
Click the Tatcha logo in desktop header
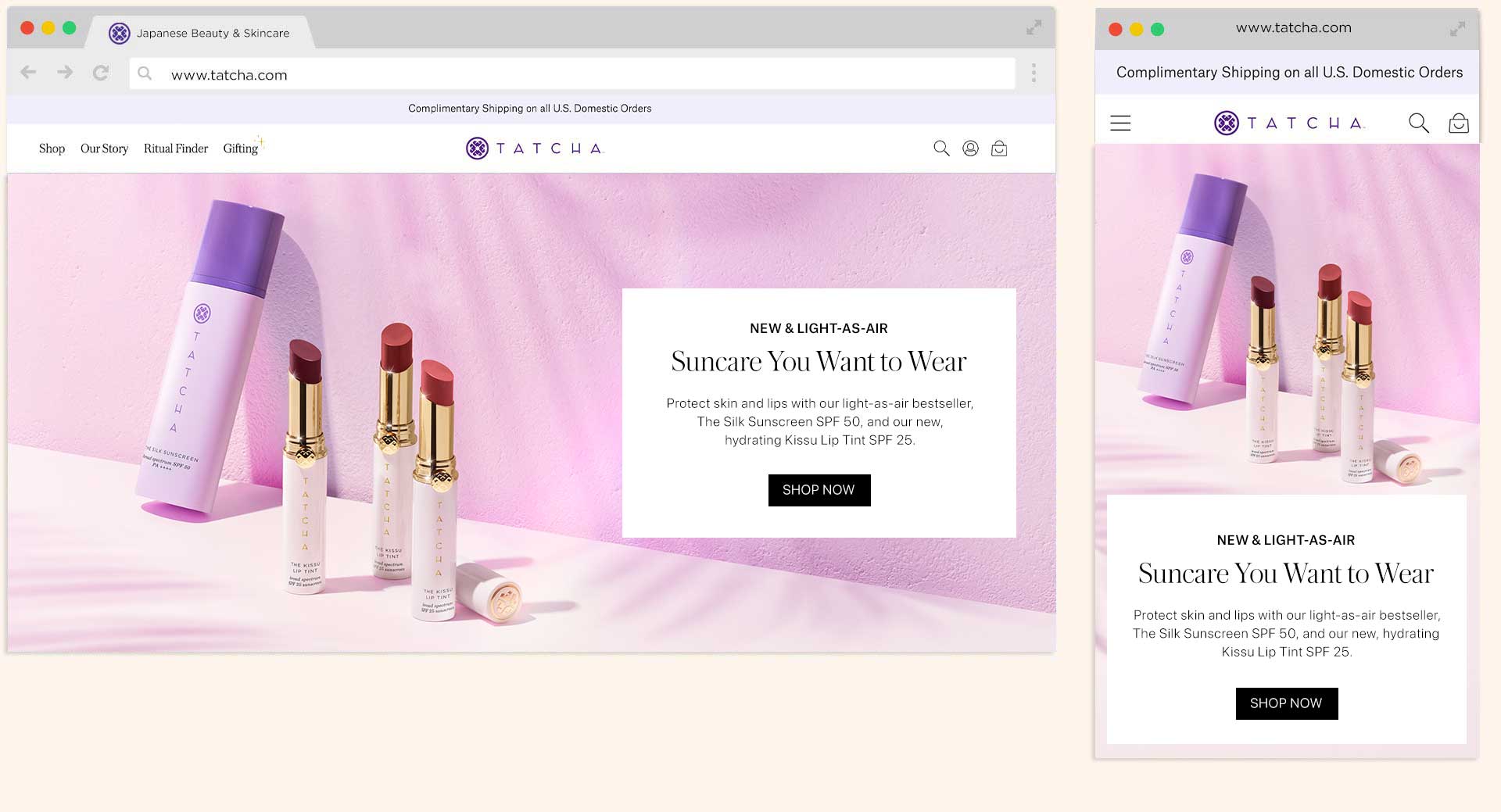coord(535,148)
